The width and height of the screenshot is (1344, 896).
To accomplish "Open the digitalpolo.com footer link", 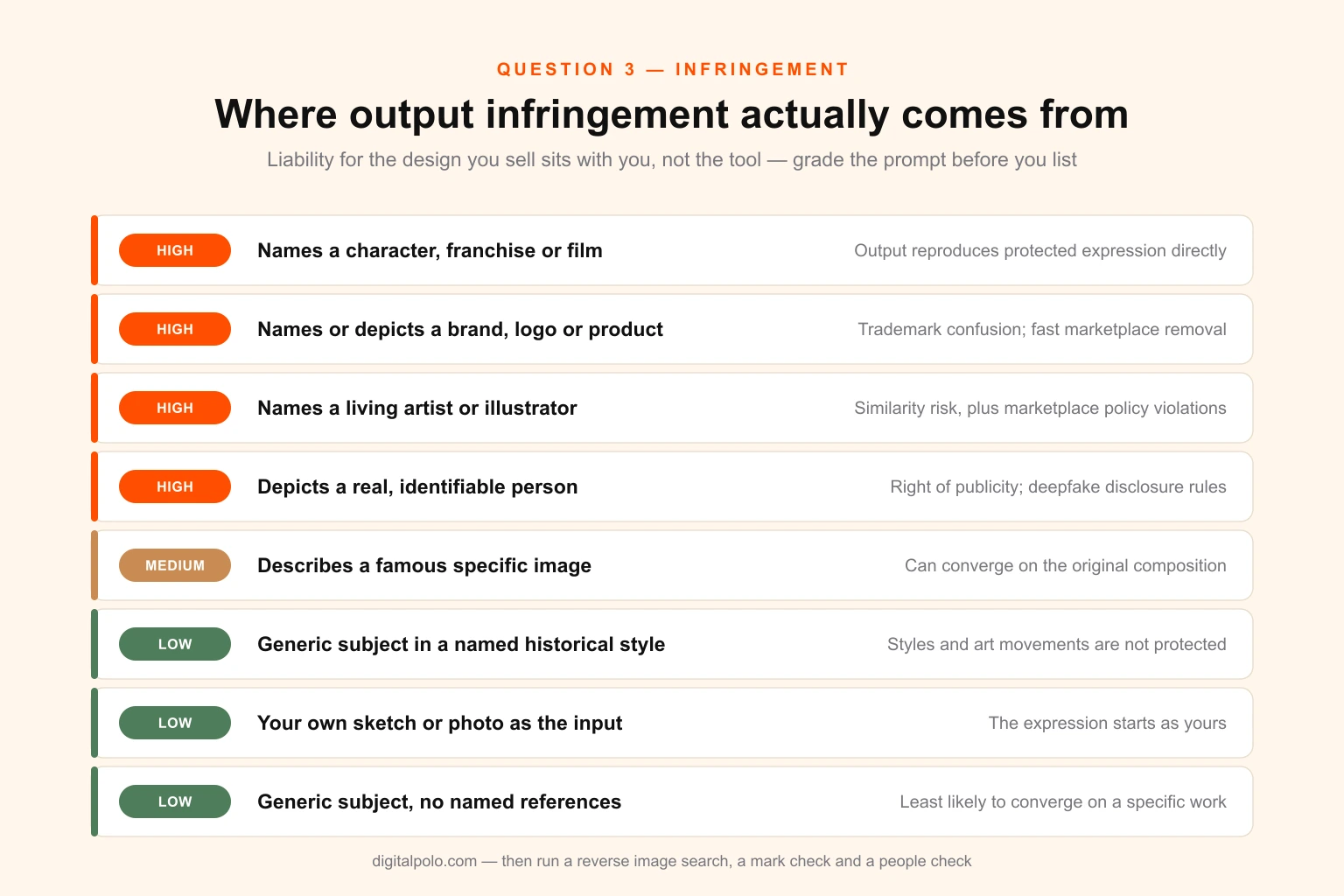I will 424,861.
